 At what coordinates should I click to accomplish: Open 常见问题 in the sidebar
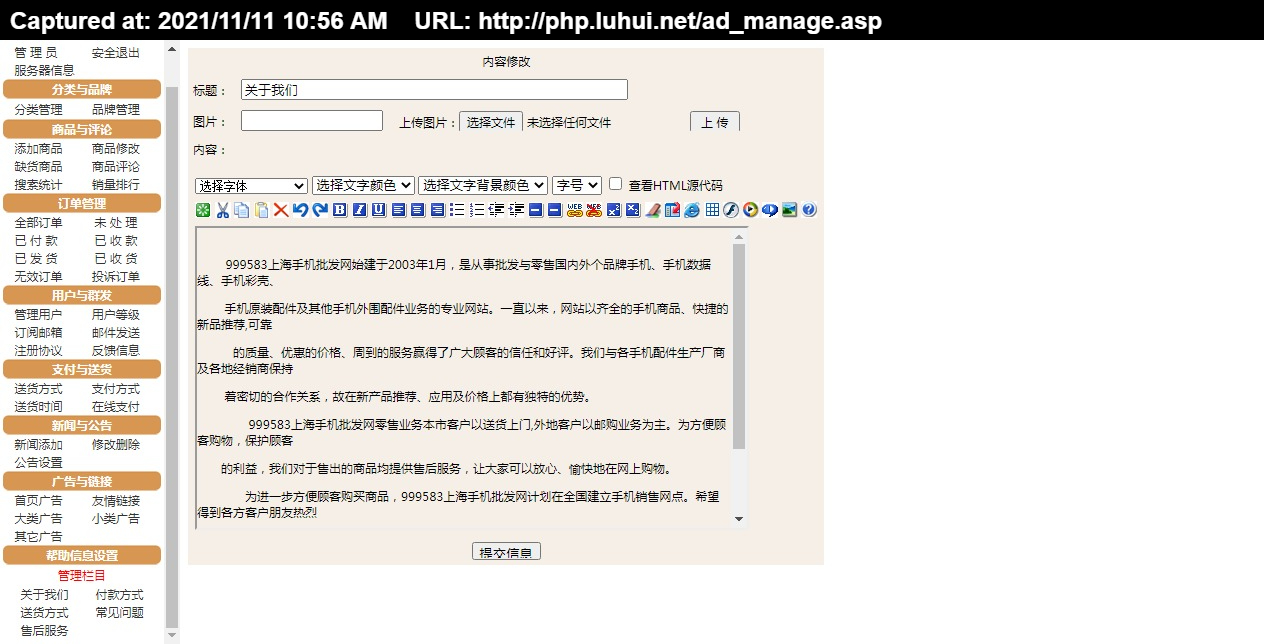(x=120, y=613)
